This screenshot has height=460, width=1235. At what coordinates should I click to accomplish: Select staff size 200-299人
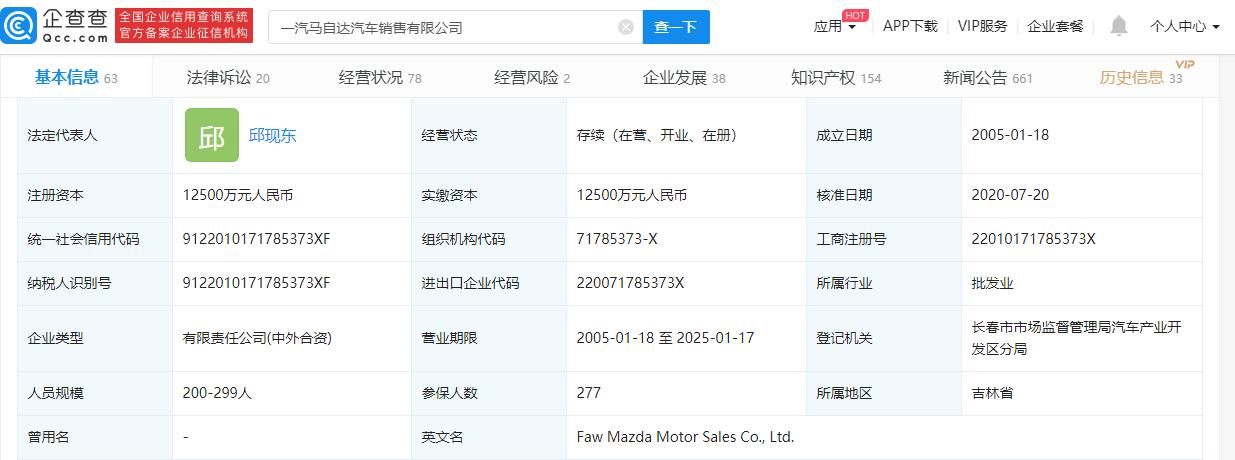(218, 393)
